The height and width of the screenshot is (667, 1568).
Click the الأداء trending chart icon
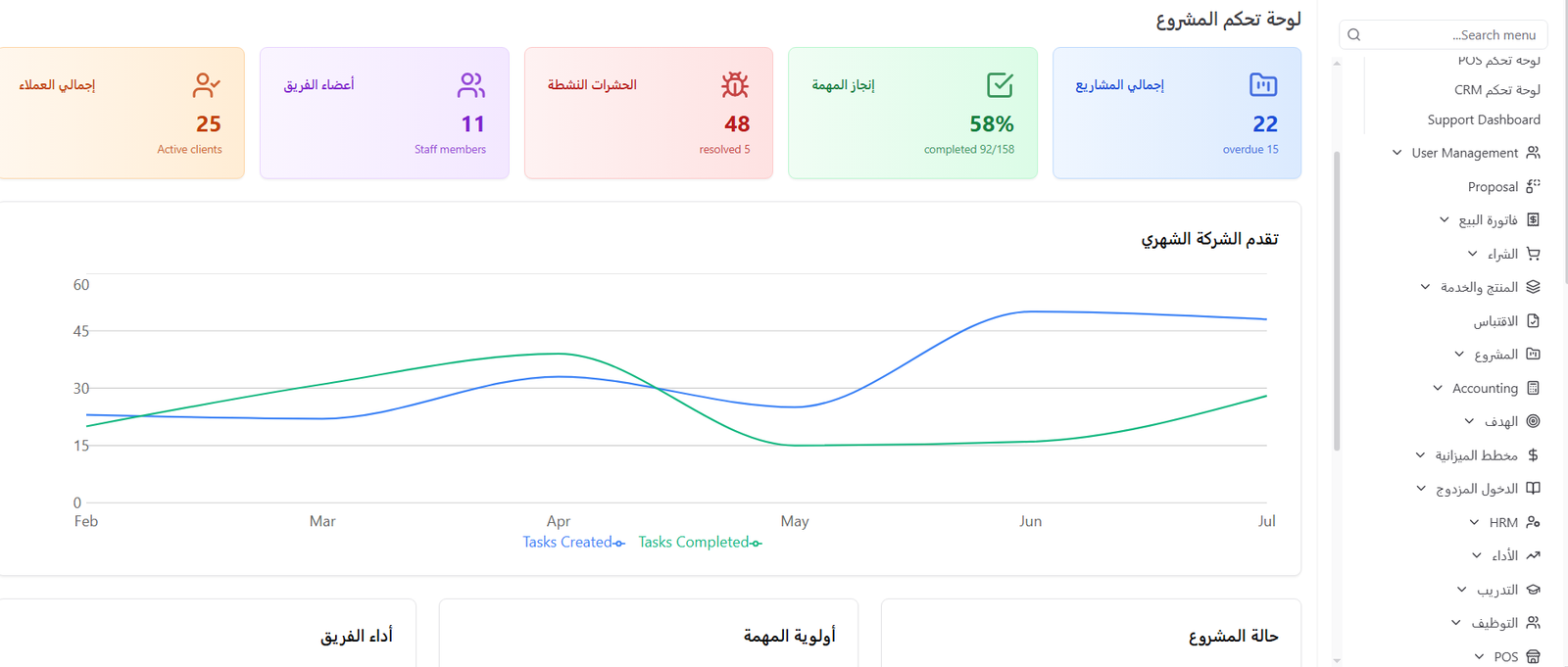pyautogui.click(x=1534, y=555)
